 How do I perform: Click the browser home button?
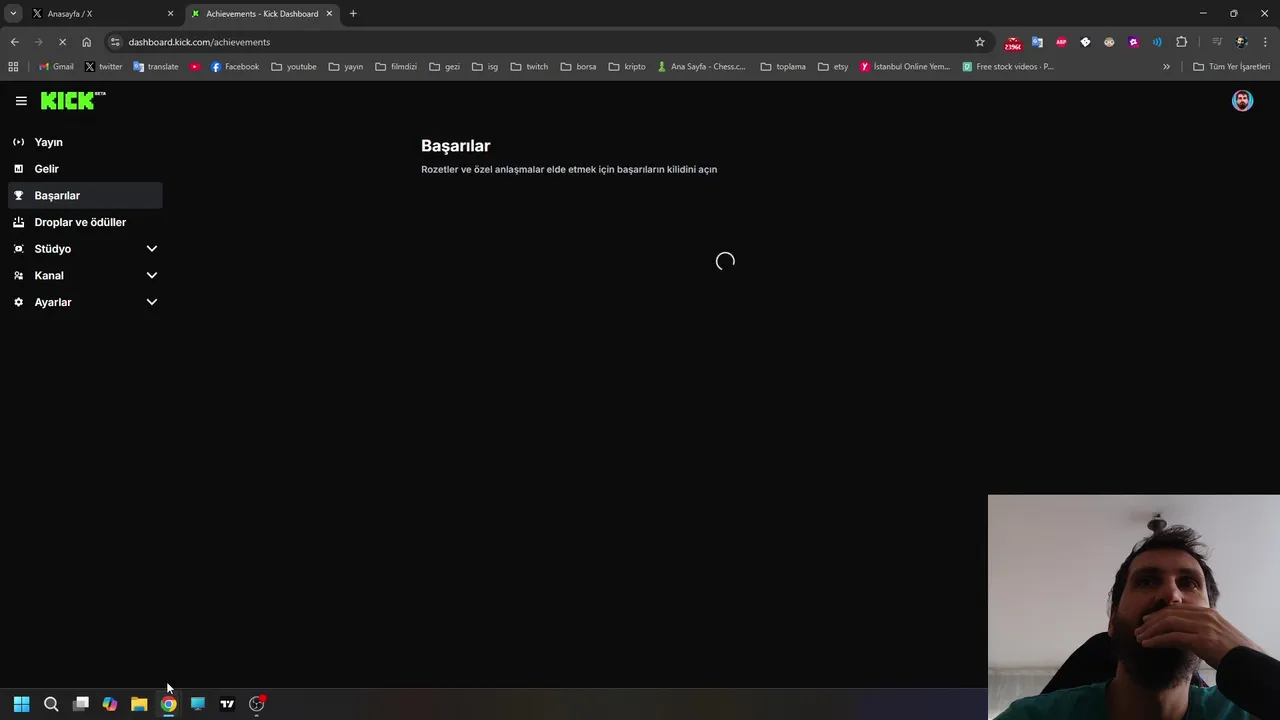point(87,42)
